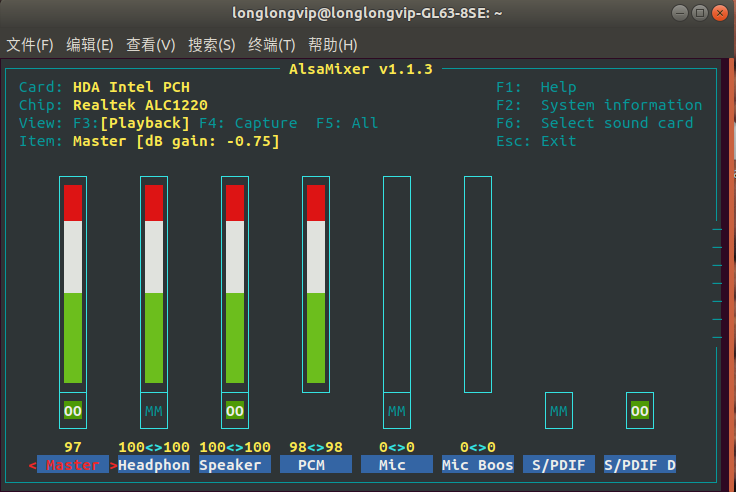Click the Speaker value 100<>100

tap(235, 447)
